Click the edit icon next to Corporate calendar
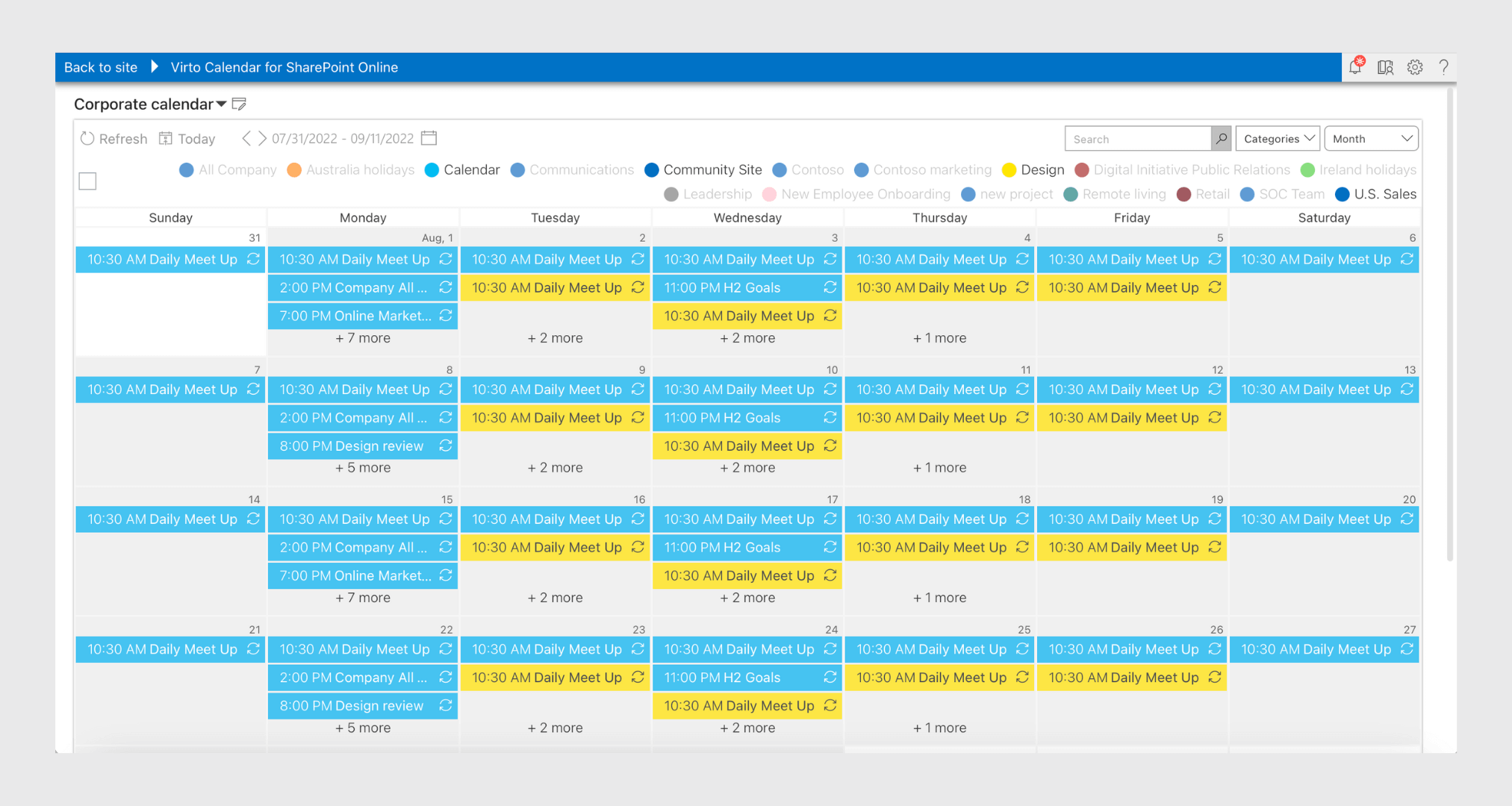 pyautogui.click(x=239, y=104)
